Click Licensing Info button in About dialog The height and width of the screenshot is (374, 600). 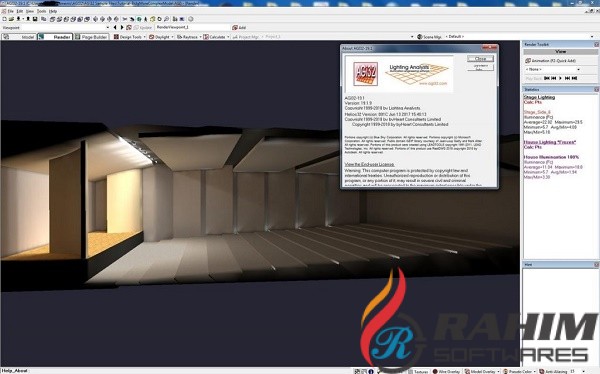click(480, 67)
